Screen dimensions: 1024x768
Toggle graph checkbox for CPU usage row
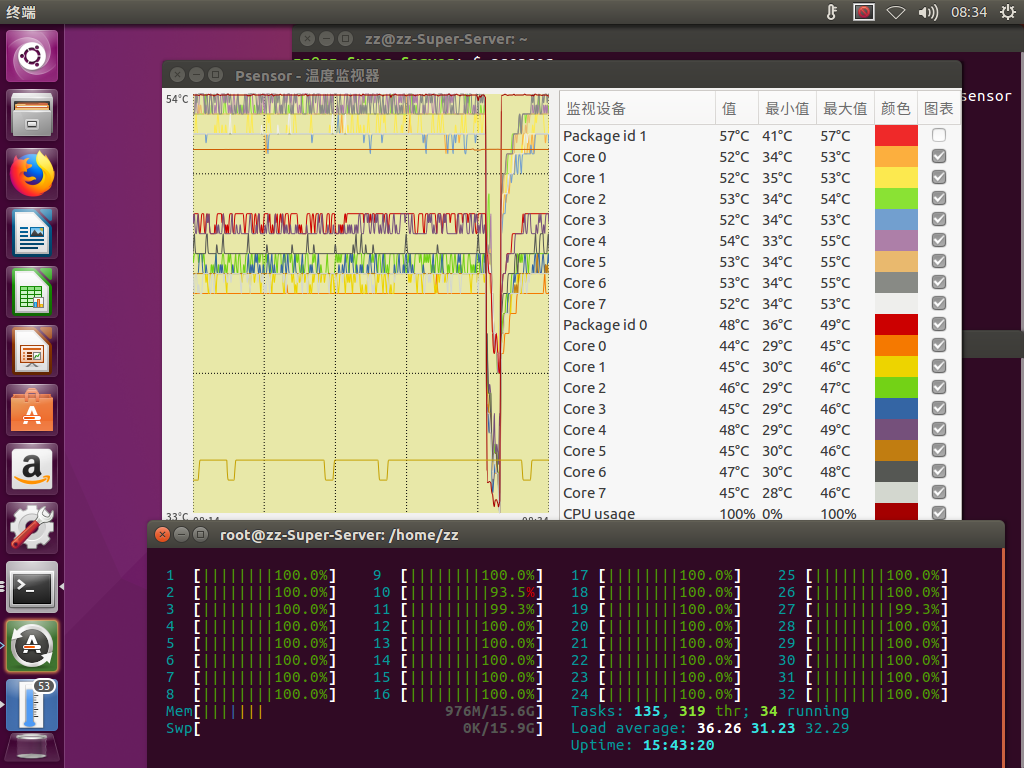(938, 513)
